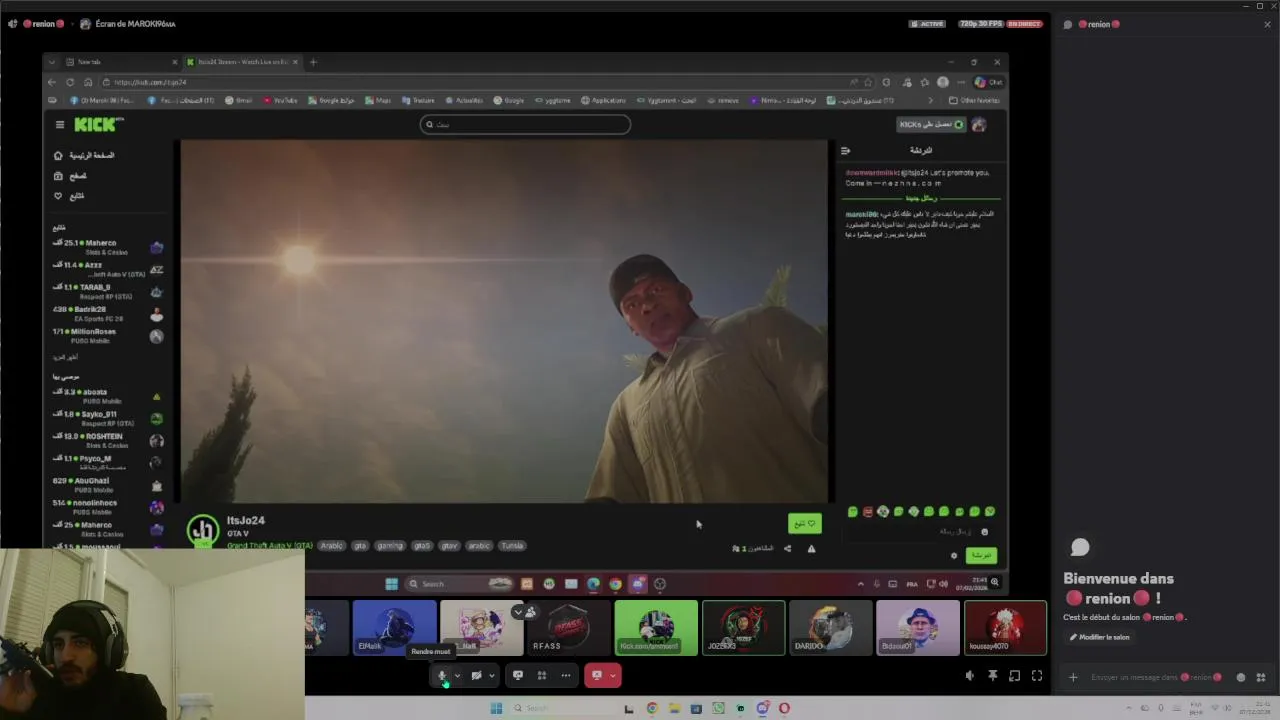Open WhatsApp from the Windows taskbar
The width and height of the screenshot is (1280, 720).
pos(718,708)
